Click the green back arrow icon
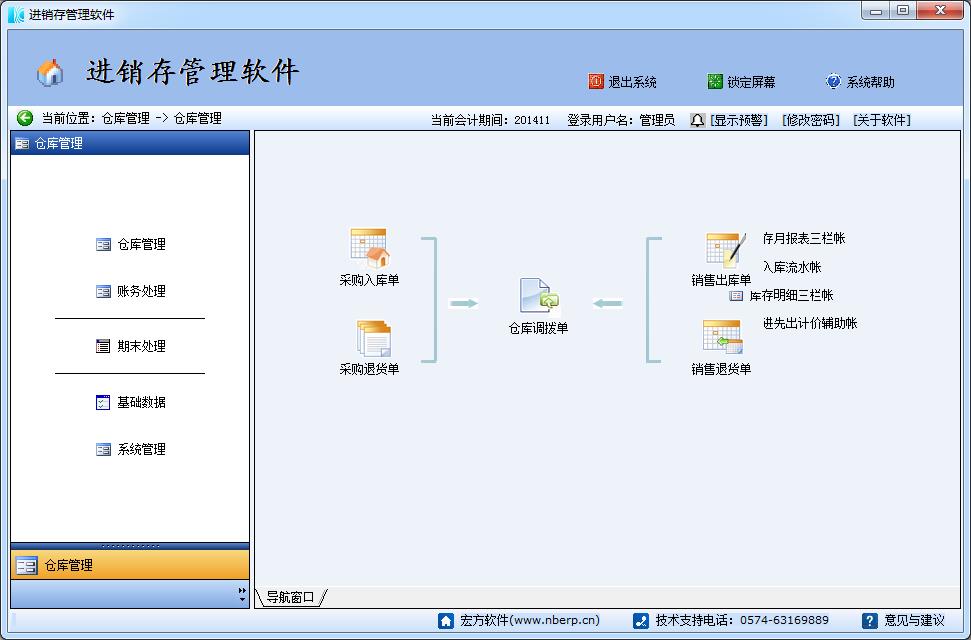Screen dimensions: 971x640 coord(25,118)
